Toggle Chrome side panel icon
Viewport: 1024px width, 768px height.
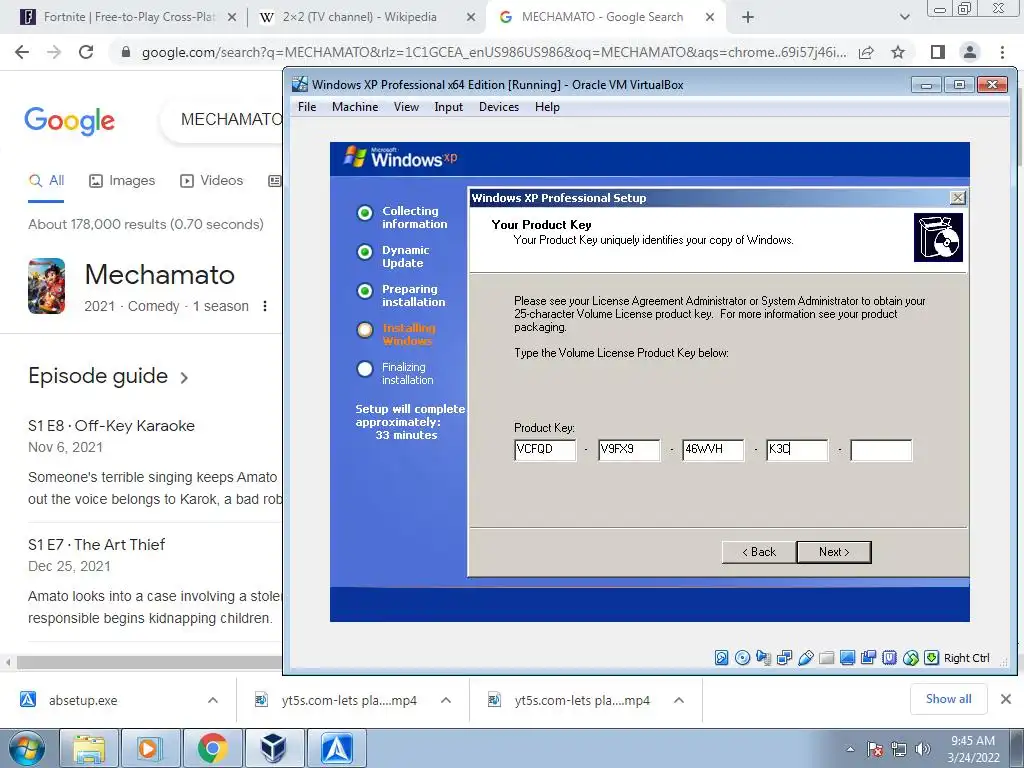tap(938, 52)
